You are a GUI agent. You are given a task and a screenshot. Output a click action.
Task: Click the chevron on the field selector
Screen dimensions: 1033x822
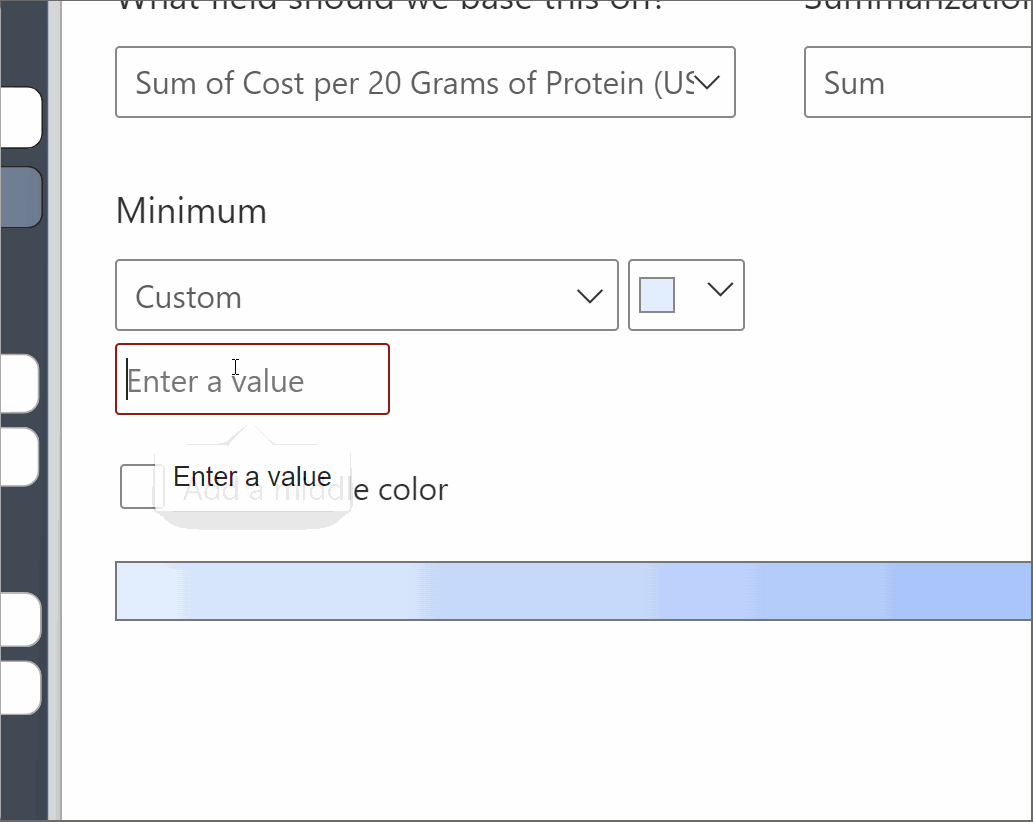tap(707, 83)
